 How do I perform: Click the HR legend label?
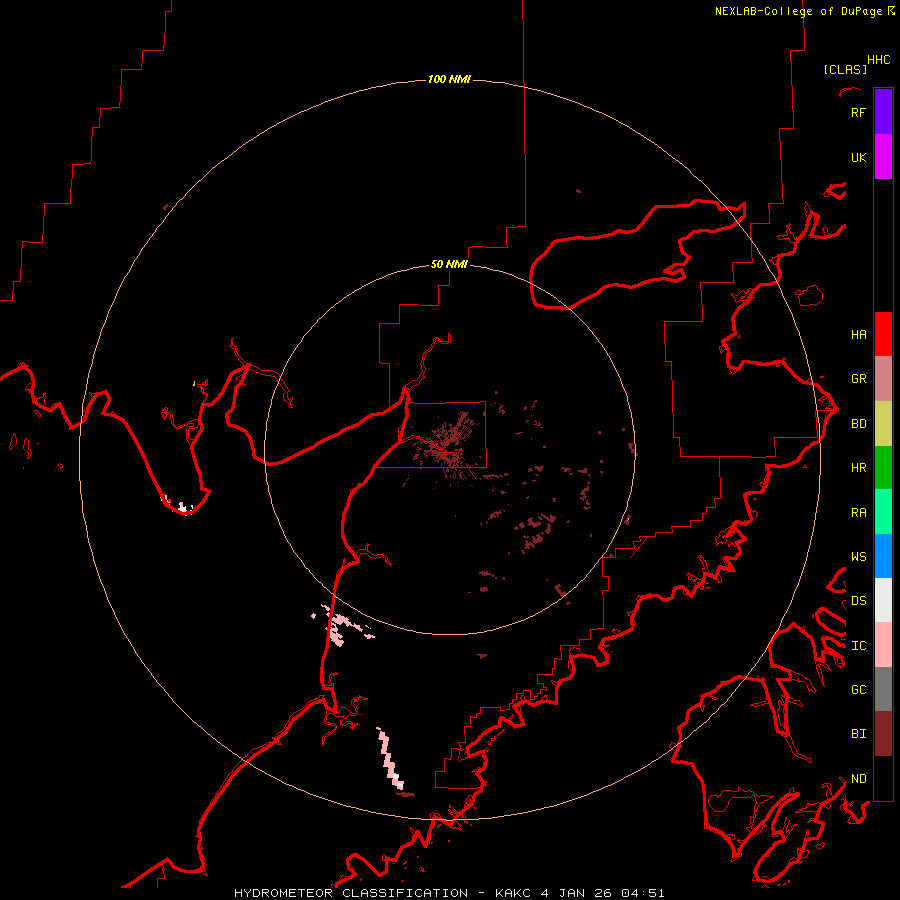point(858,468)
